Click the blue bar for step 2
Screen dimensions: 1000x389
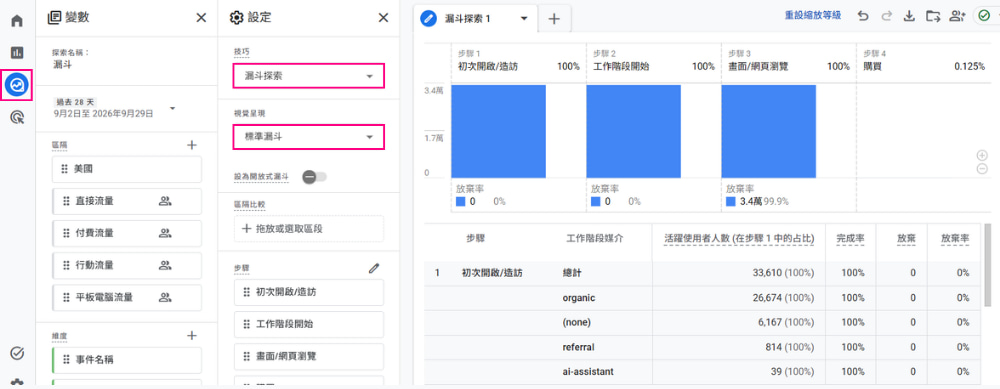(x=633, y=131)
